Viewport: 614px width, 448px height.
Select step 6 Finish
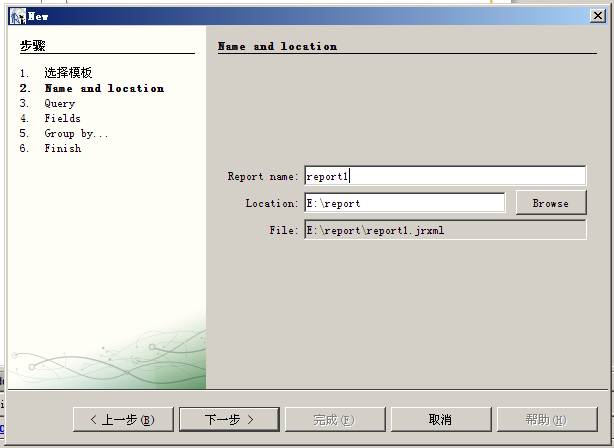point(63,148)
